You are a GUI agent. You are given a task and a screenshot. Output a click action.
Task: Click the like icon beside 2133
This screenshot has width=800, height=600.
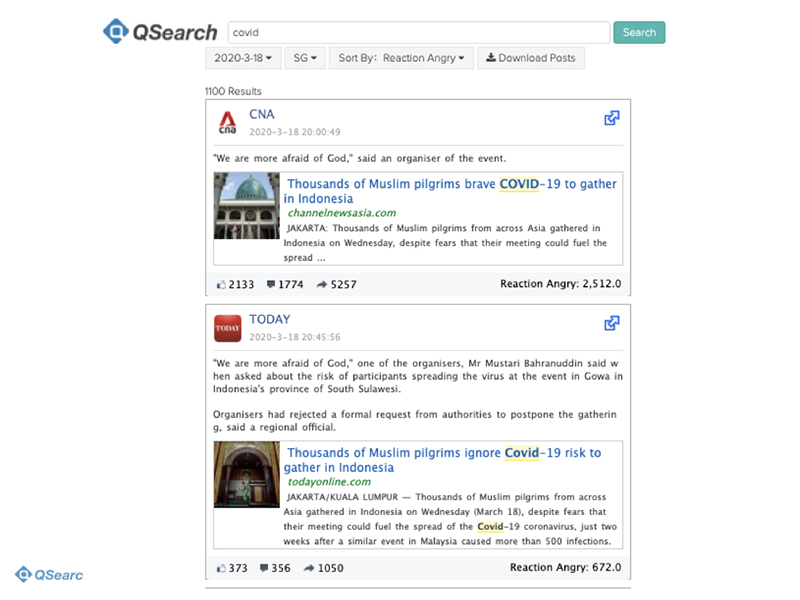221,285
